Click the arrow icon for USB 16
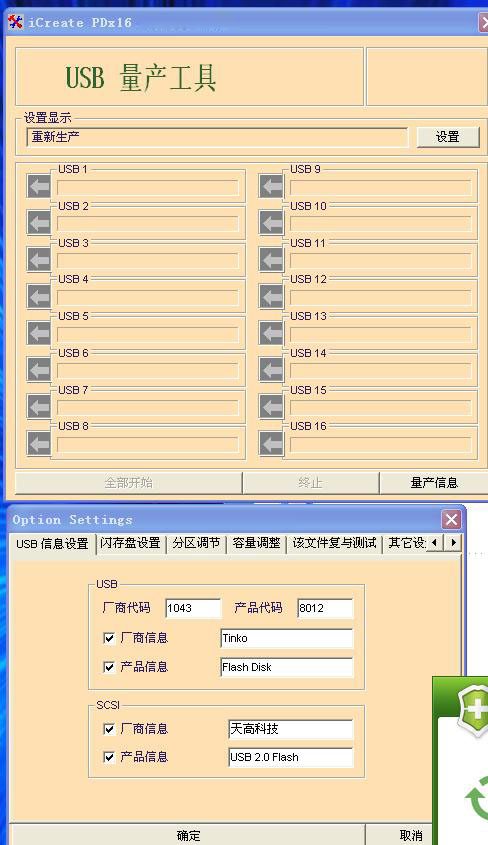 click(271, 443)
